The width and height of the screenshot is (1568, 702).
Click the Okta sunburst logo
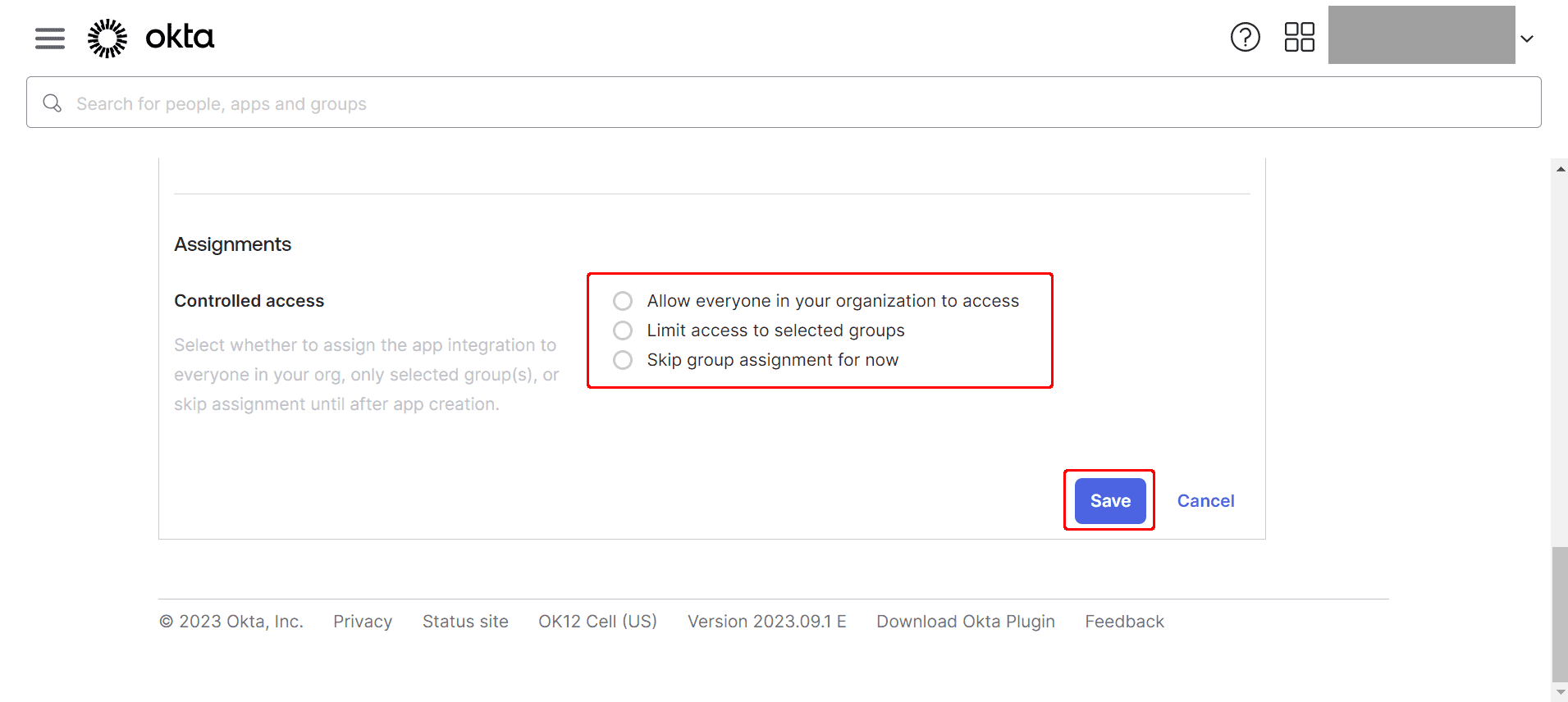(x=107, y=38)
